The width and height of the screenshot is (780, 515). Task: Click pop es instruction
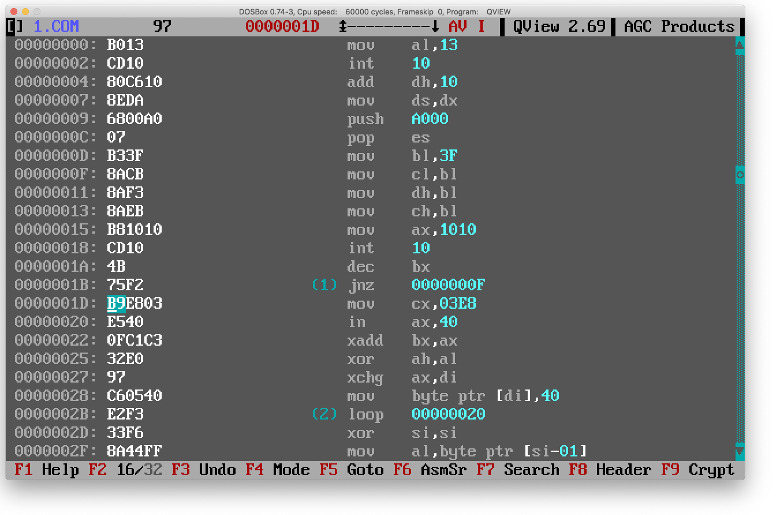pyautogui.click(x=388, y=137)
